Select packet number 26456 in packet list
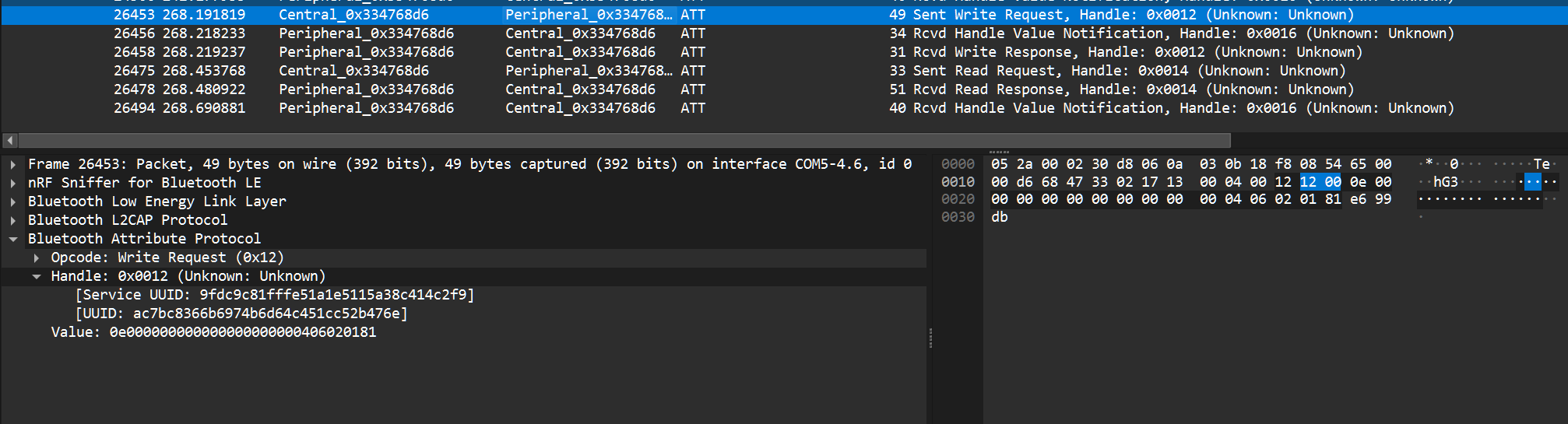This screenshot has height=424, width=1568. 134,33
